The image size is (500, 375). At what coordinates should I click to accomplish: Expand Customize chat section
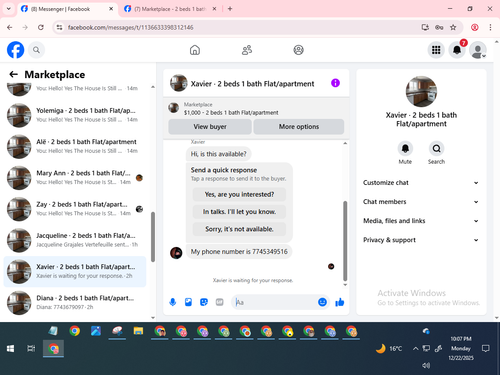click(421, 183)
